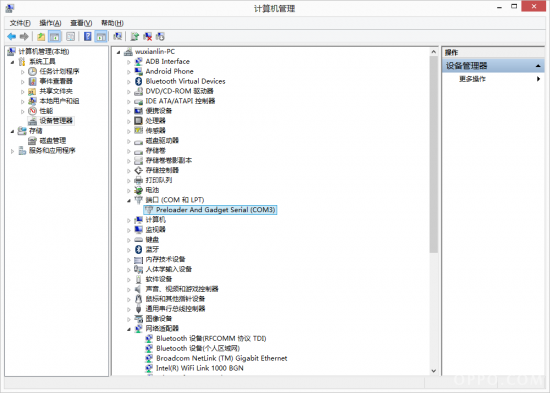Open the 帮助(H) menu

112,23
